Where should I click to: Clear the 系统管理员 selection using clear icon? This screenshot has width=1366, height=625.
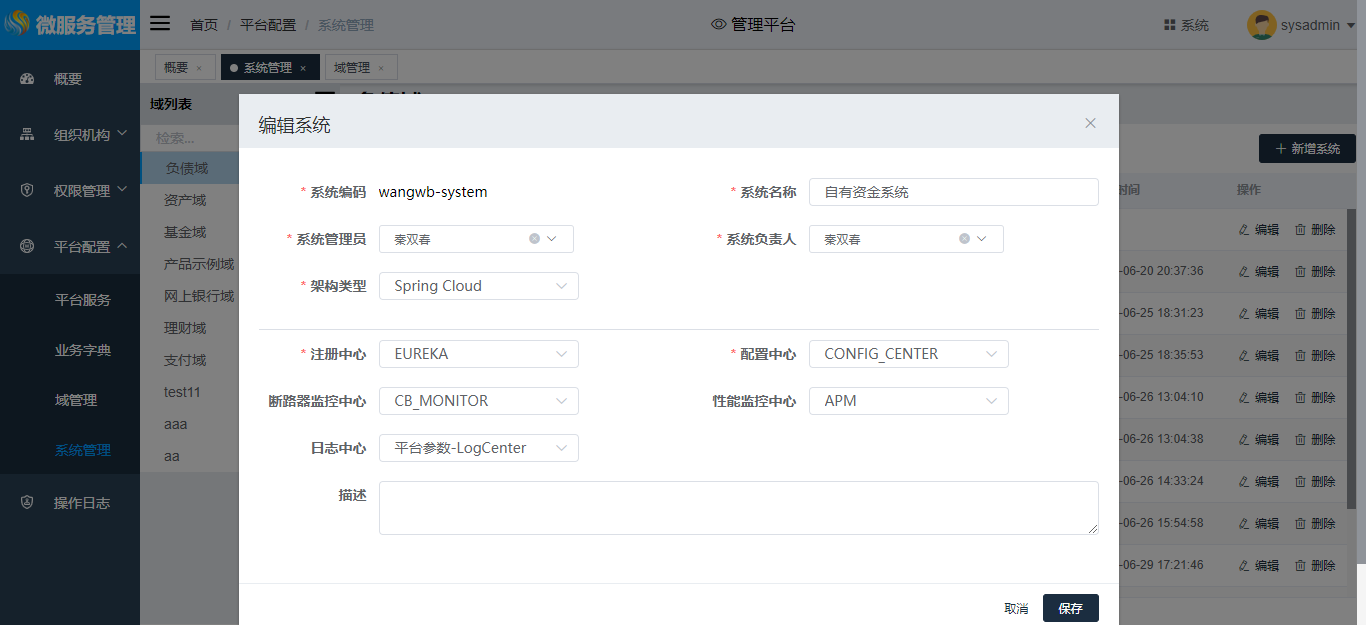pyautogui.click(x=534, y=239)
